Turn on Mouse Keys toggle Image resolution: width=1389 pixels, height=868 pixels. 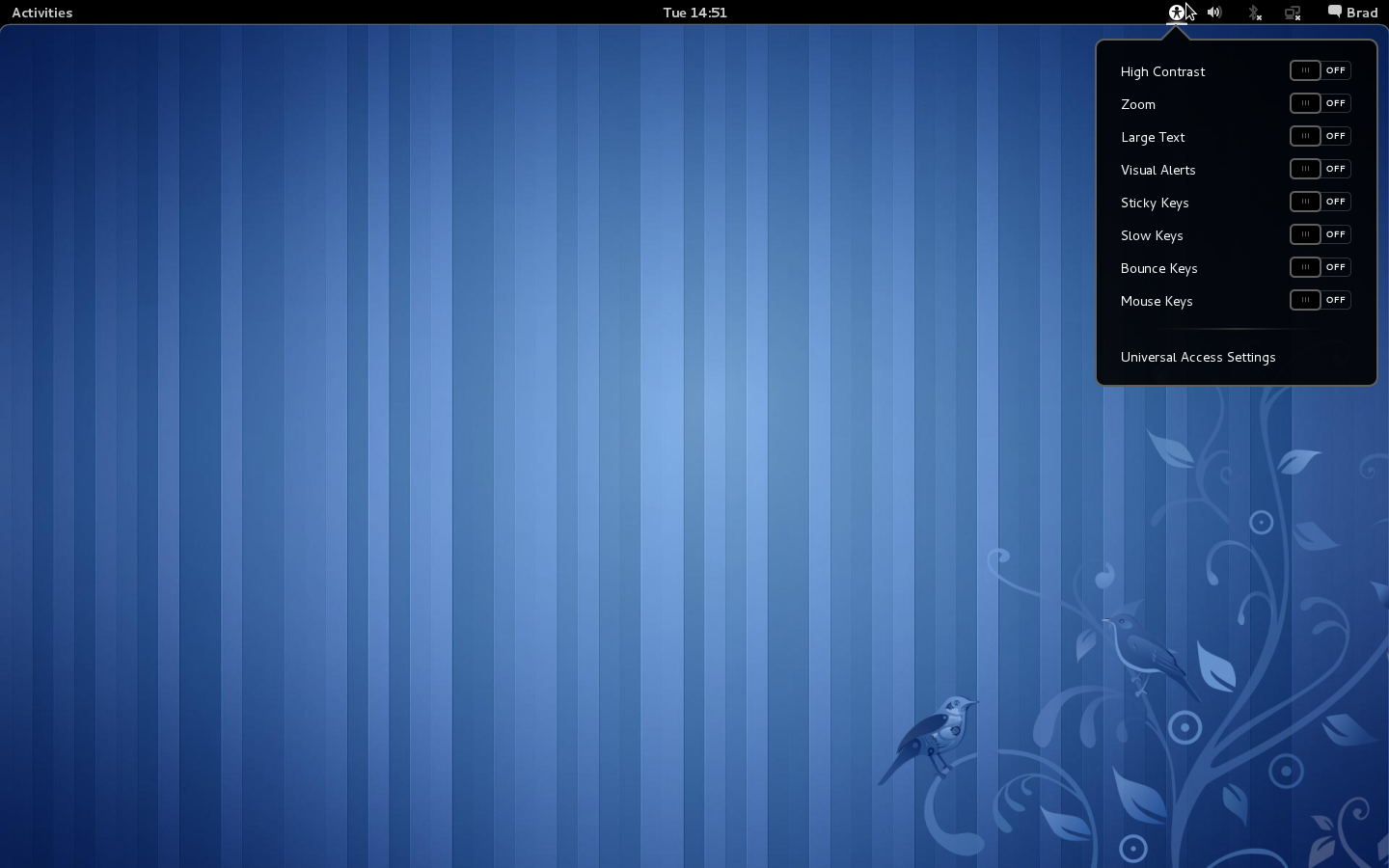tap(1320, 300)
